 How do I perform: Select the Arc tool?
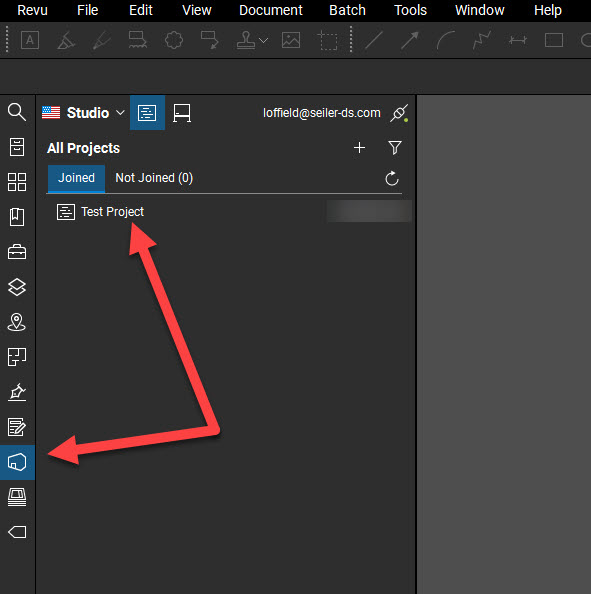coord(446,40)
